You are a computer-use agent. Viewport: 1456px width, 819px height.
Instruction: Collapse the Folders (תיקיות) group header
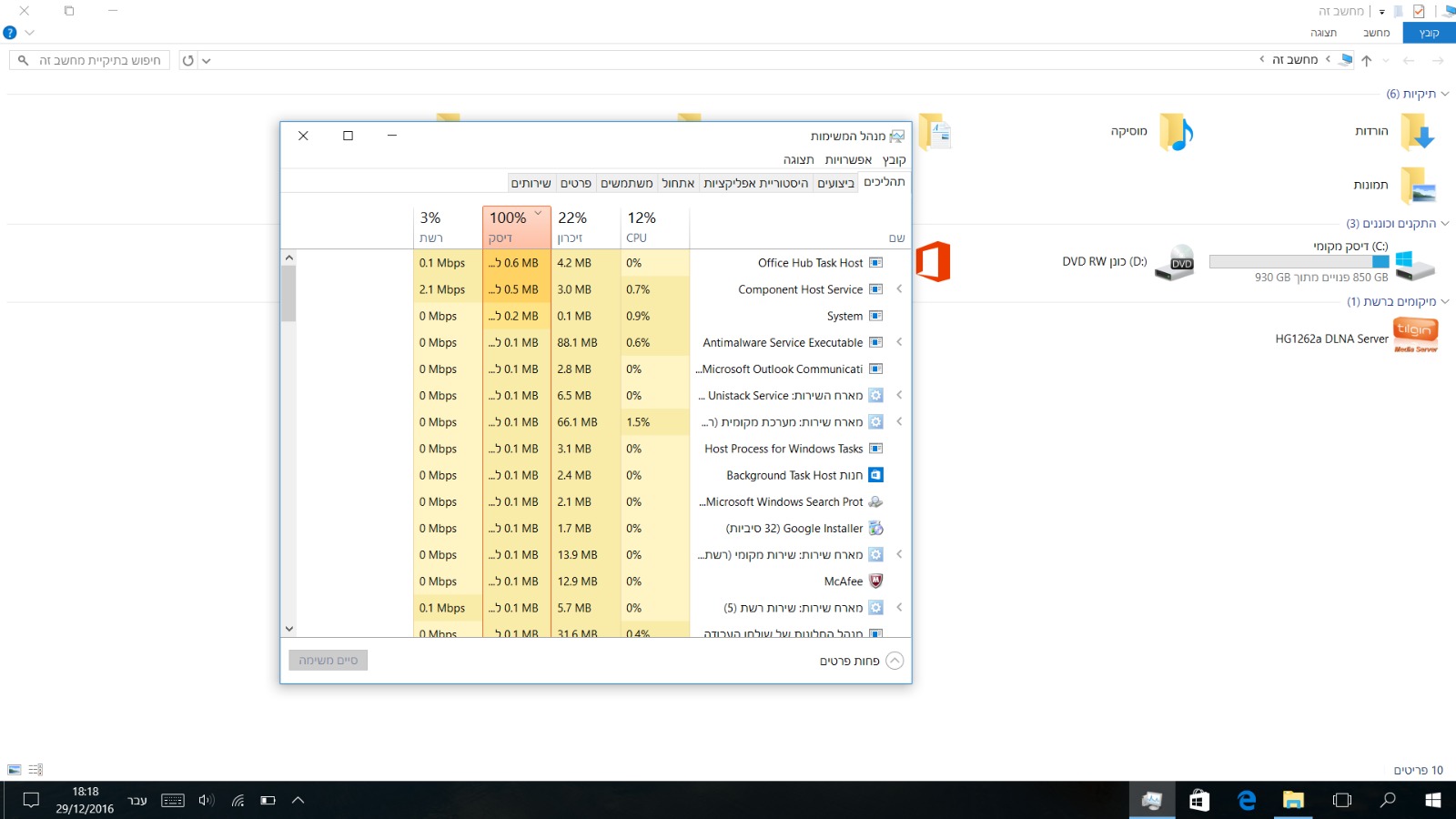1444,94
